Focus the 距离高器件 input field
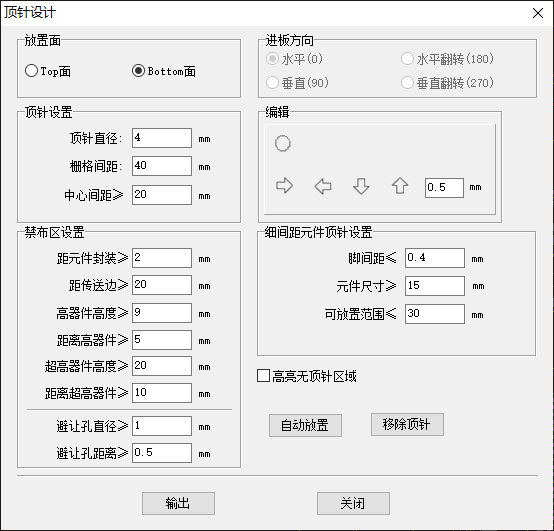Image resolution: width=554 pixels, height=531 pixels. (x=162, y=340)
